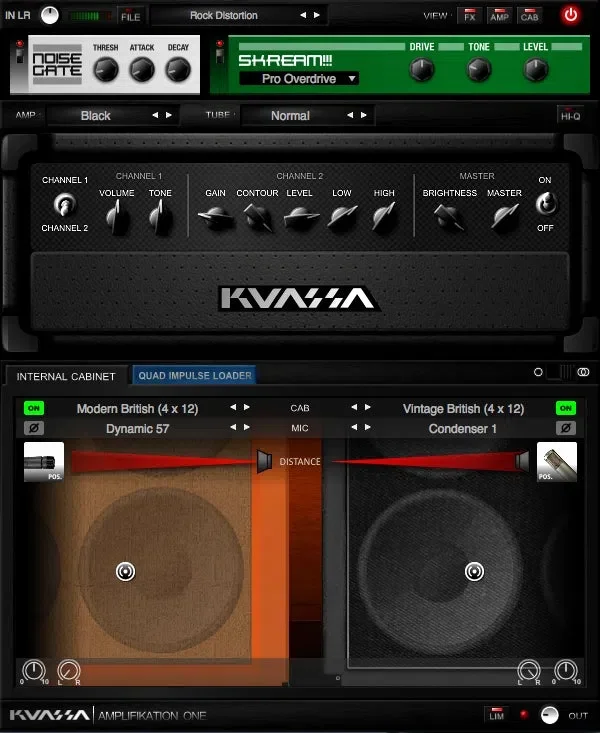Viewport: 600px width, 733px height.
Task: Click the Channel 2 HIGH knob
Action: pyautogui.click(x=384, y=217)
